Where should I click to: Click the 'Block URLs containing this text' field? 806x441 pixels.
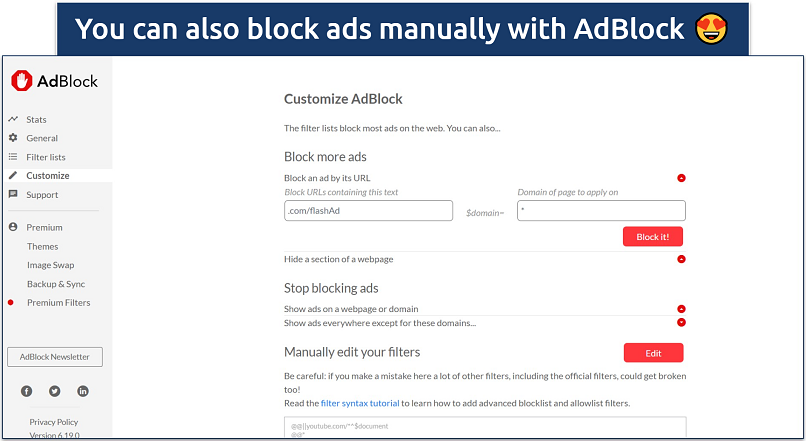tap(368, 211)
